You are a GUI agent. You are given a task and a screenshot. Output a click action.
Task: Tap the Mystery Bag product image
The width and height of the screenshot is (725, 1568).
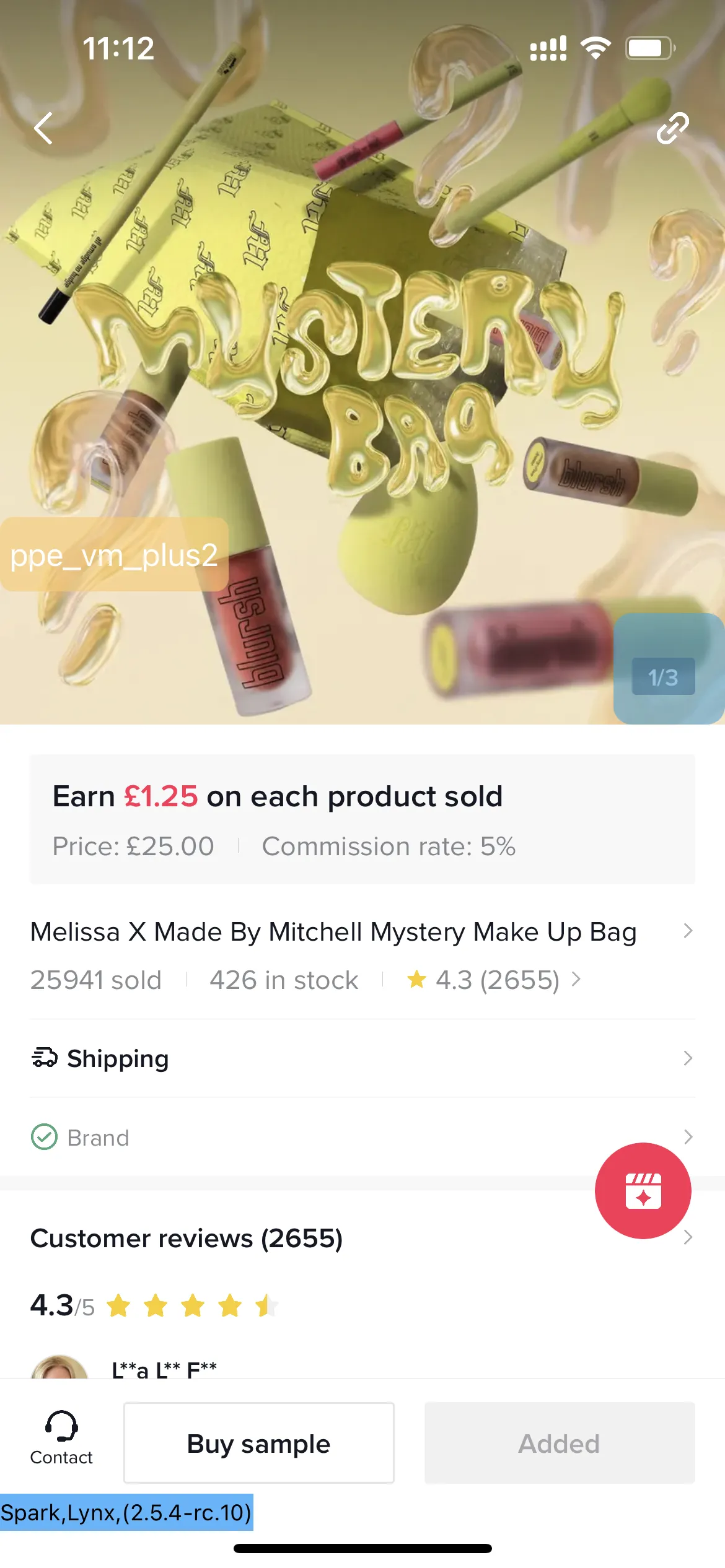tap(362, 372)
